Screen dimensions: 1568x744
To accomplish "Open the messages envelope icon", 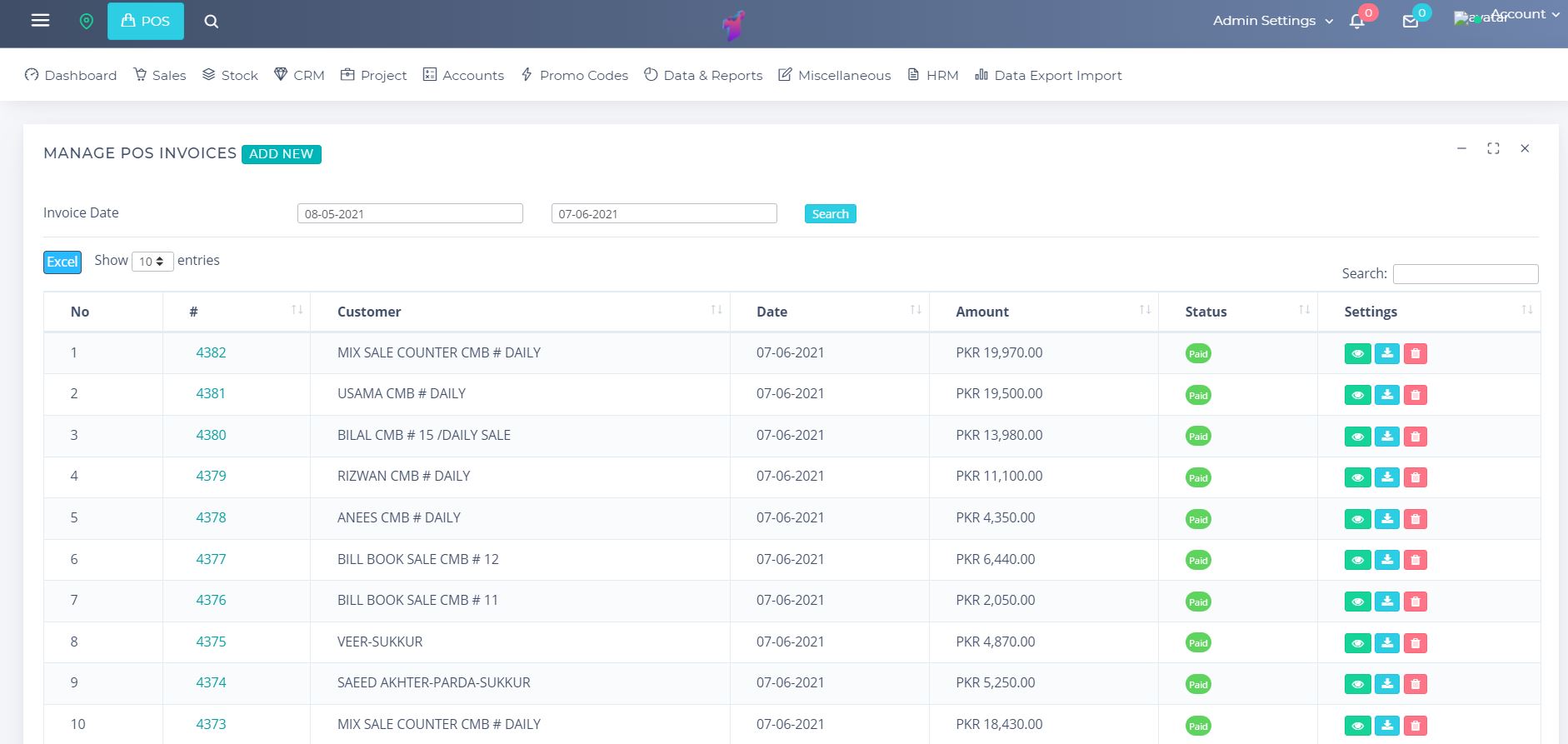I will point(1411,22).
